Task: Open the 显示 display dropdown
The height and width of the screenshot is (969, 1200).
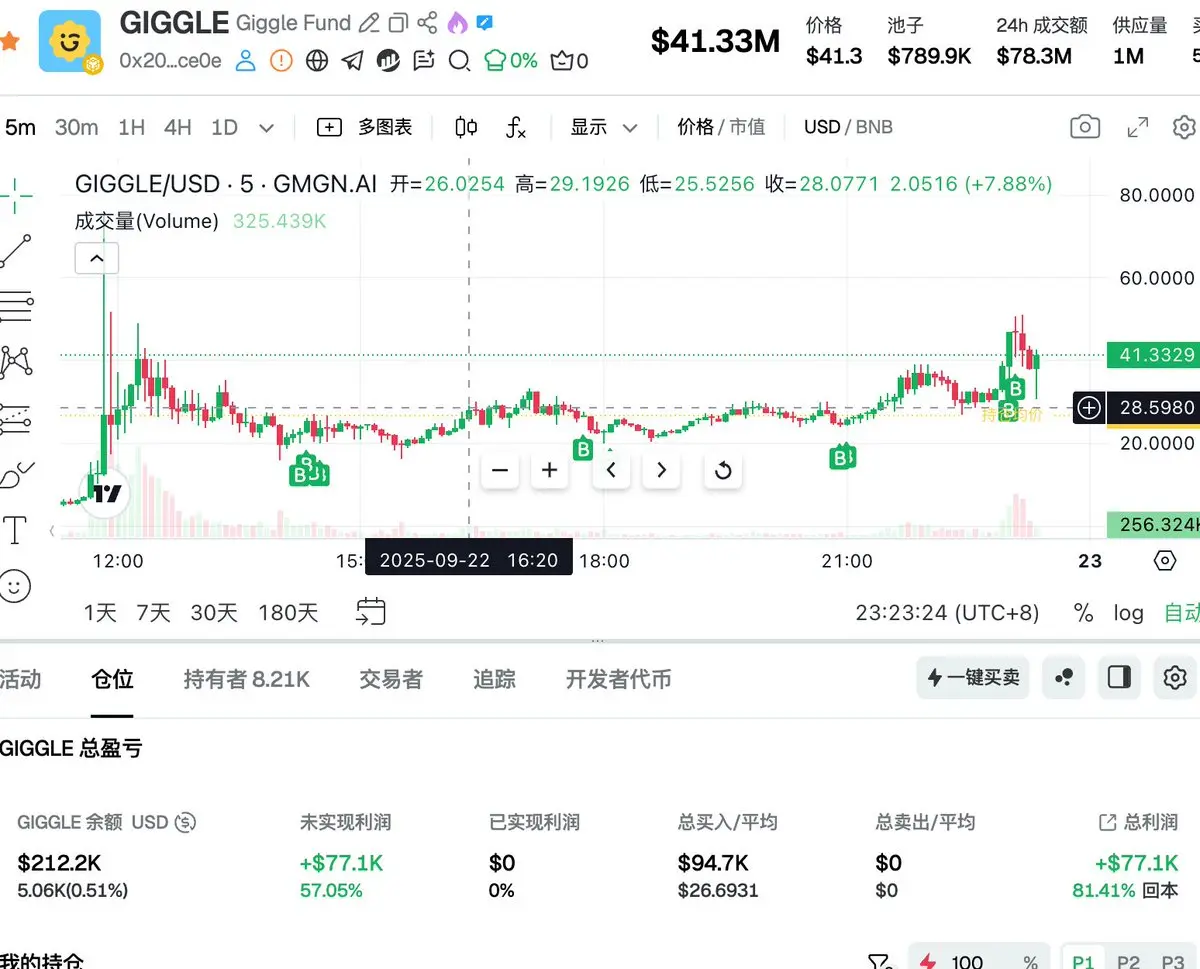Action: point(604,127)
